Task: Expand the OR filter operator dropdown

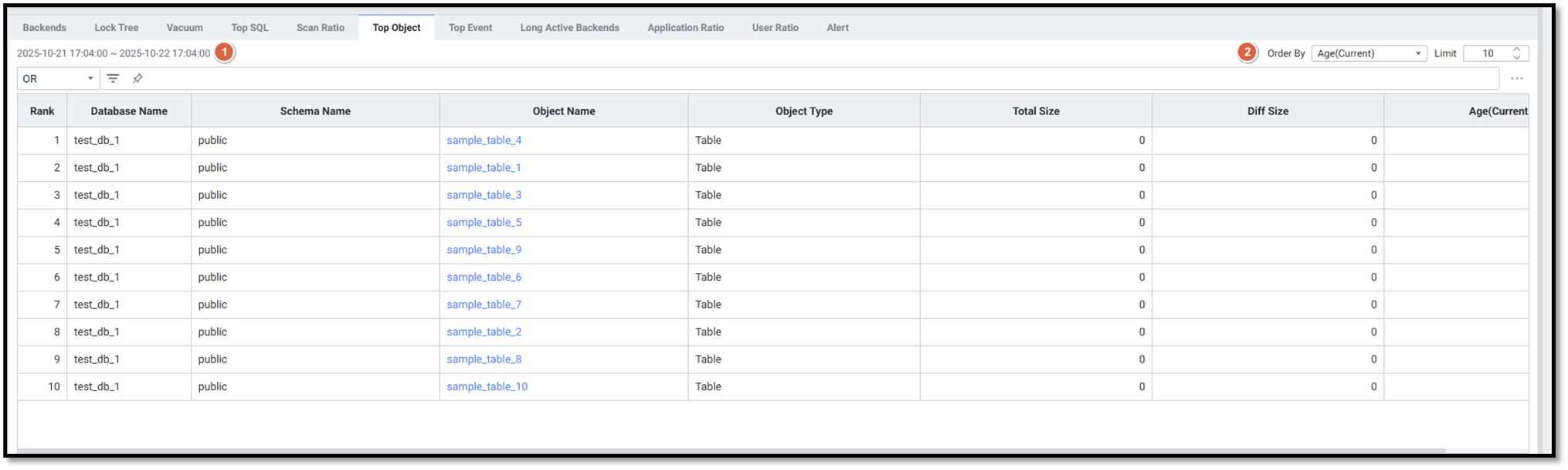Action: point(58,78)
